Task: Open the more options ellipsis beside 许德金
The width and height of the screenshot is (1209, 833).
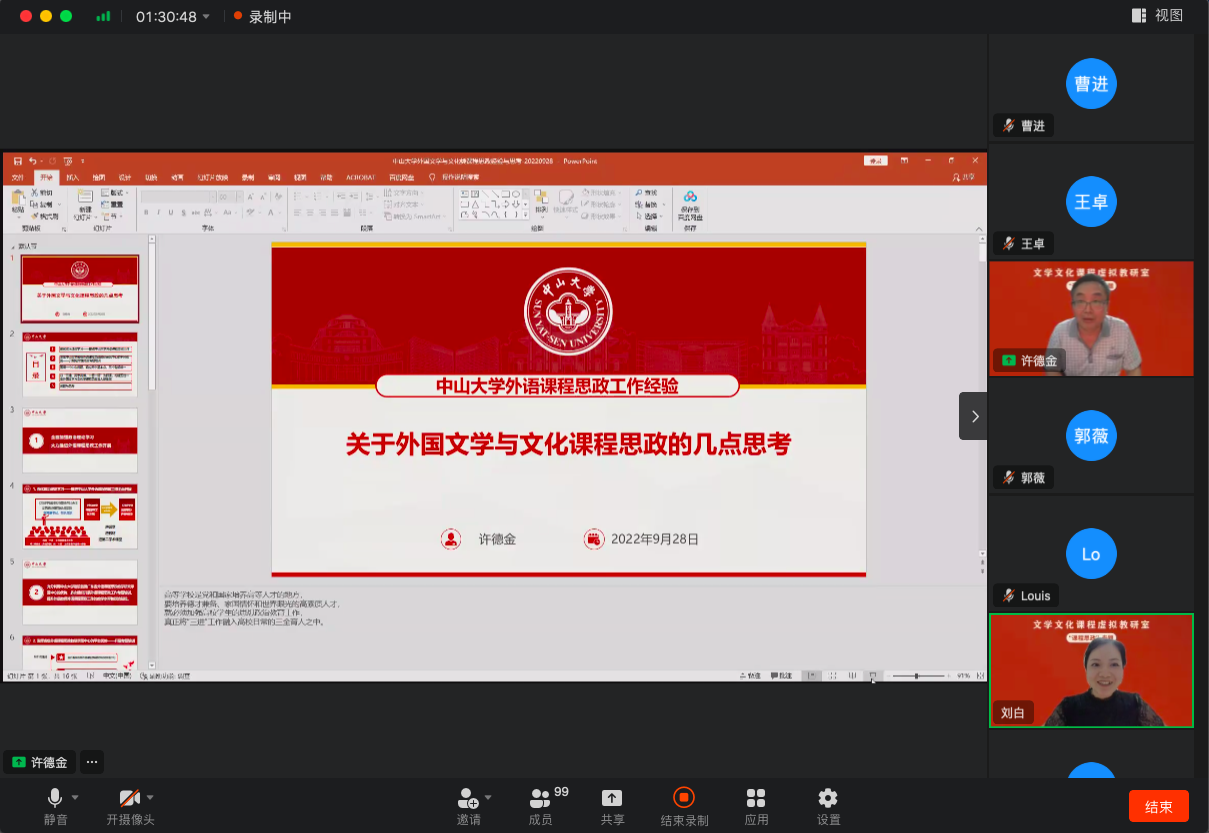Action: 92,762
